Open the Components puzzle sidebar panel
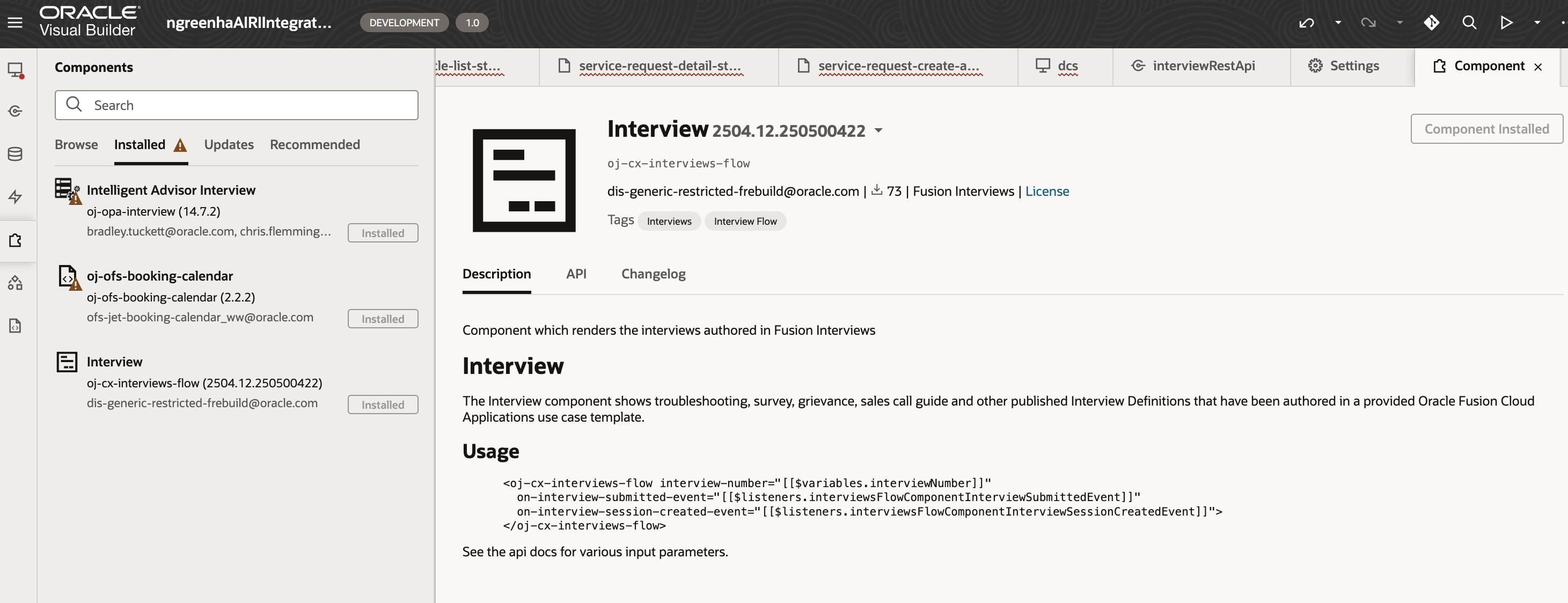The height and width of the screenshot is (603, 1568). tap(16, 240)
